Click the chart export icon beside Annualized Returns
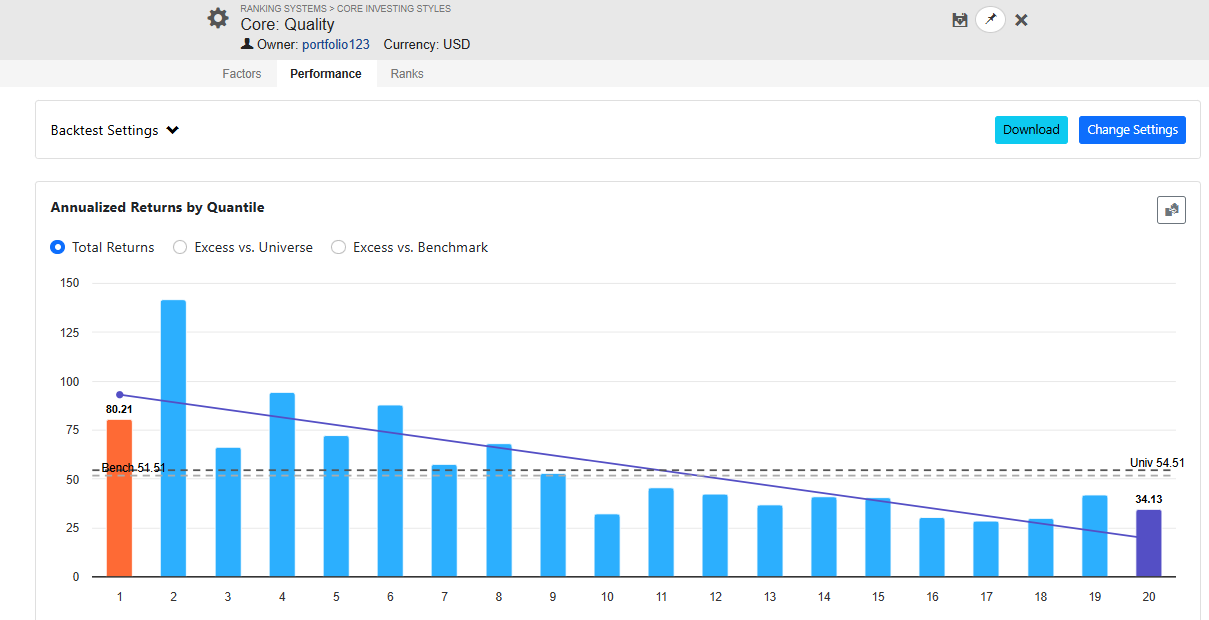This screenshot has width=1209, height=620. tap(1171, 210)
